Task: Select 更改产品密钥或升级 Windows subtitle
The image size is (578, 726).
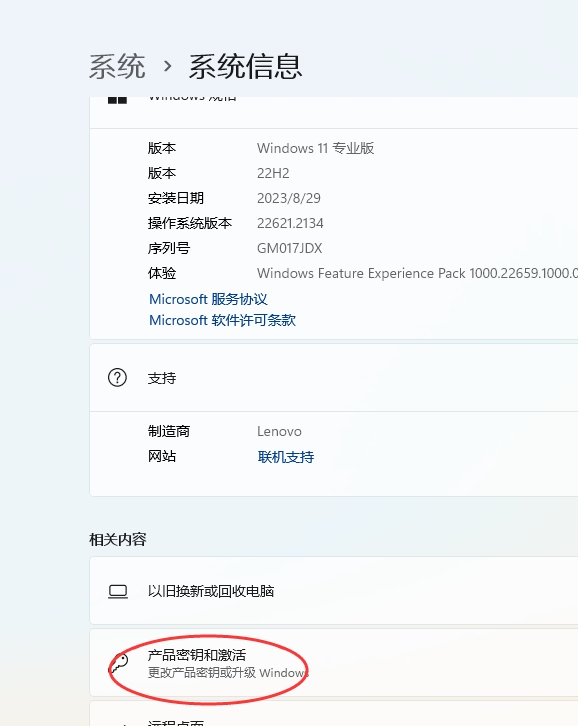Action: tap(228, 672)
